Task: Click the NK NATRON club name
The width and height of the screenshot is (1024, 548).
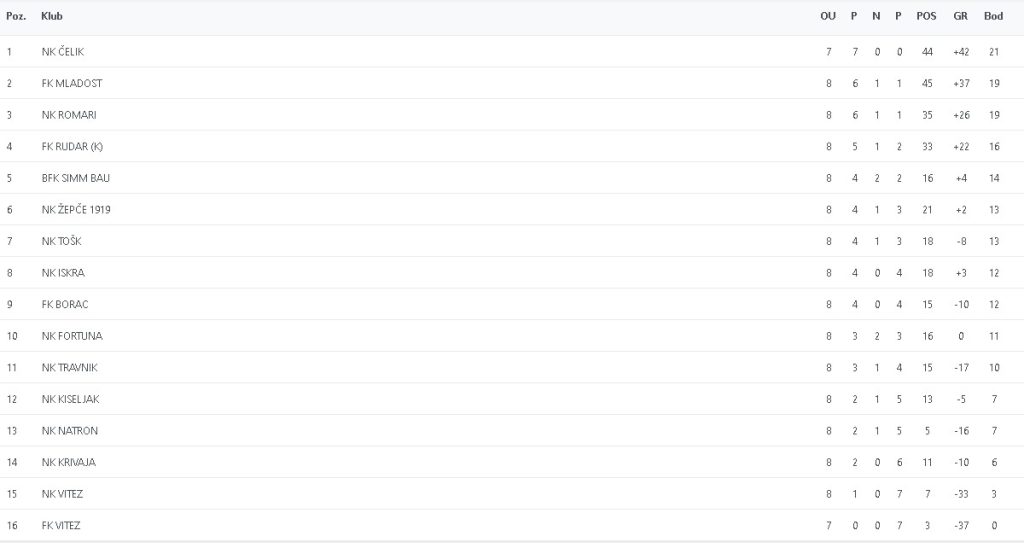Action: 70,431
